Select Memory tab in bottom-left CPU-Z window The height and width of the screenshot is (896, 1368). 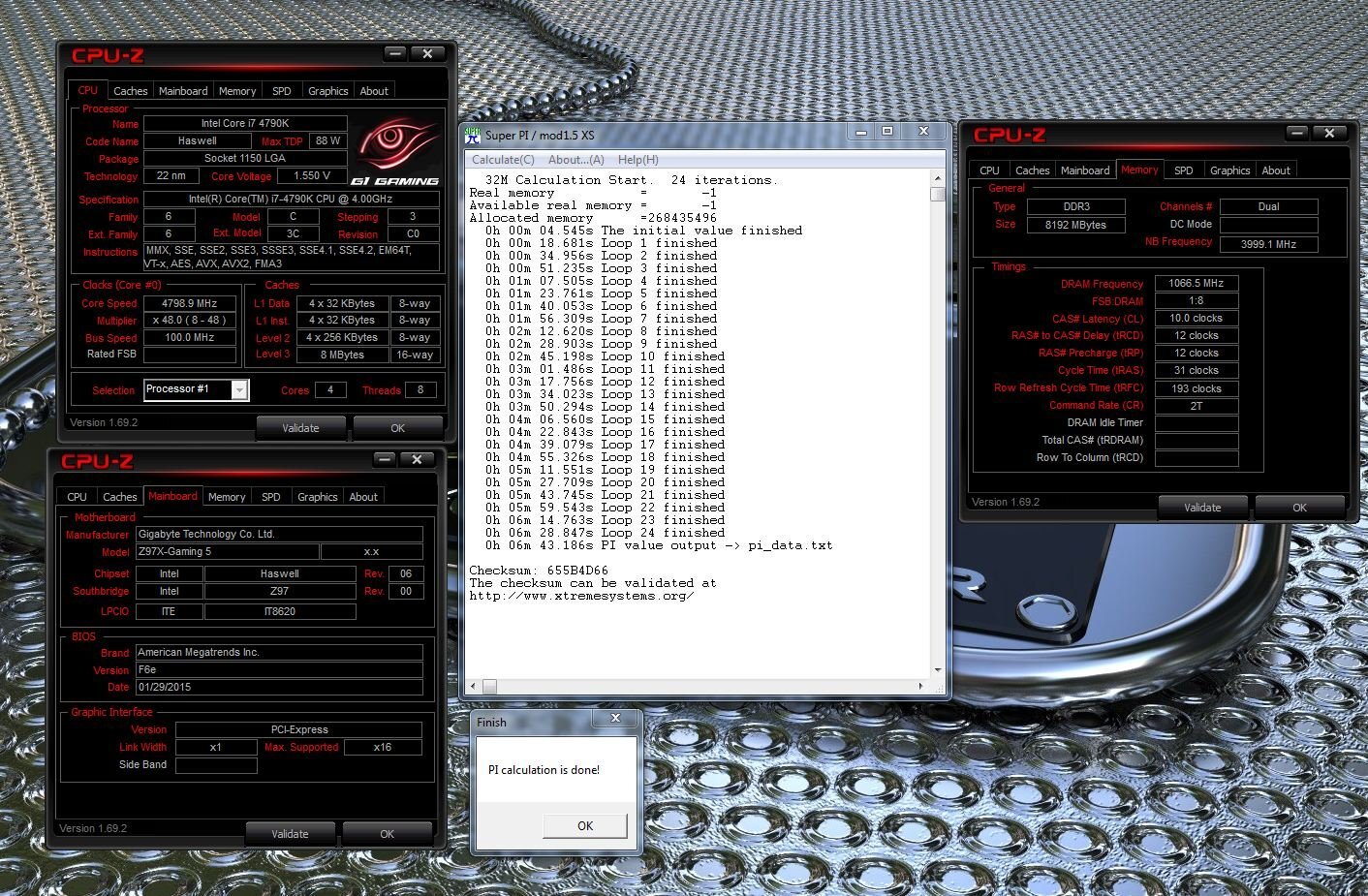(227, 497)
